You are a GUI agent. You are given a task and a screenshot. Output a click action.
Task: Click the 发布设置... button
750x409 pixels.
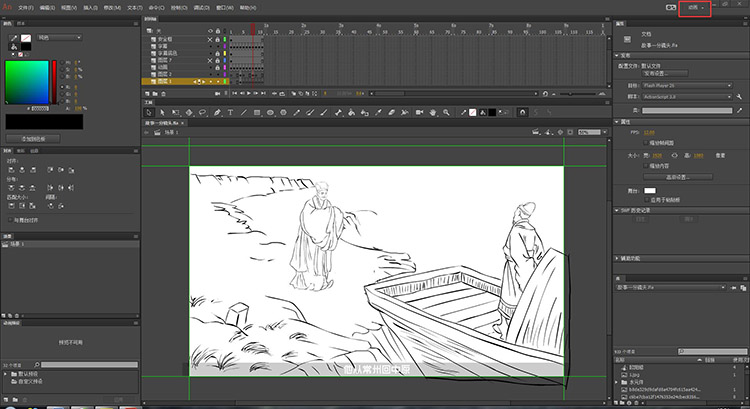coord(665,74)
